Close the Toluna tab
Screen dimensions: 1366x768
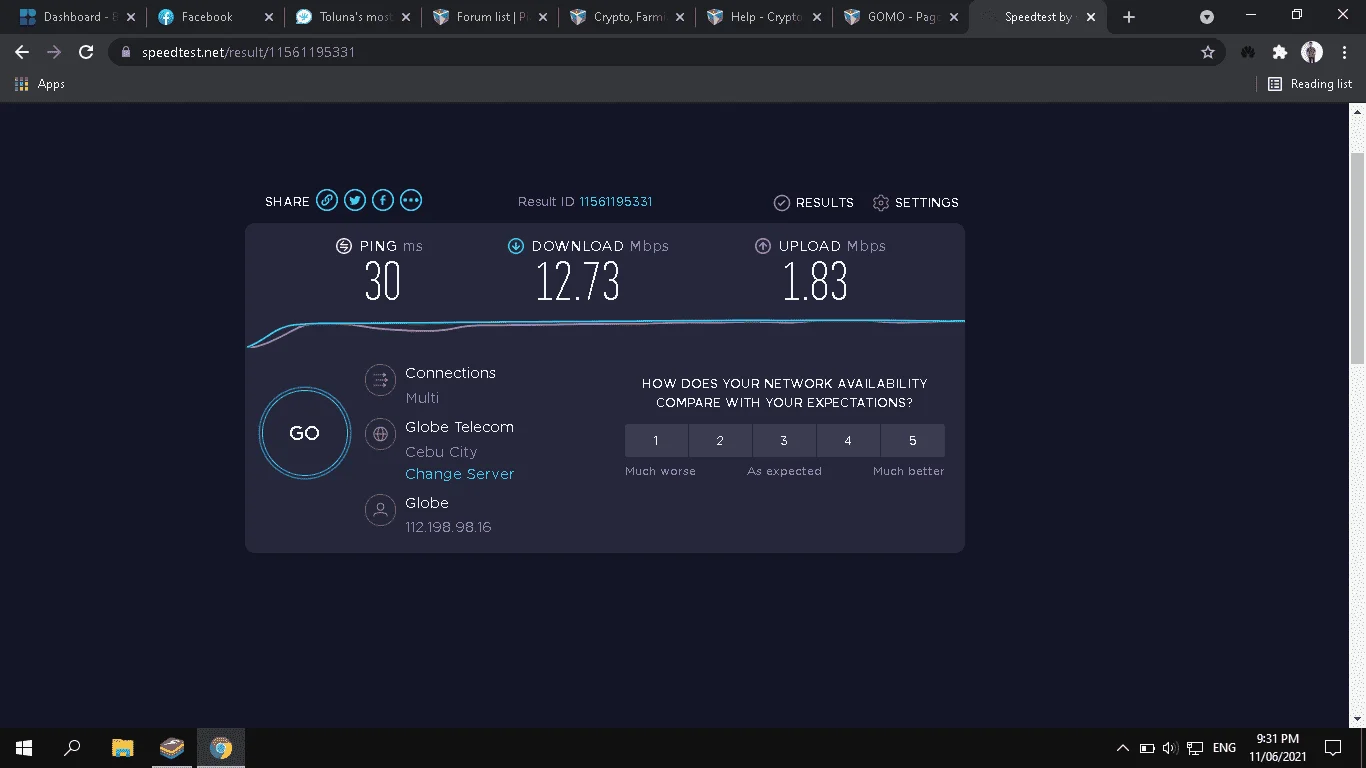pos(405,17)
